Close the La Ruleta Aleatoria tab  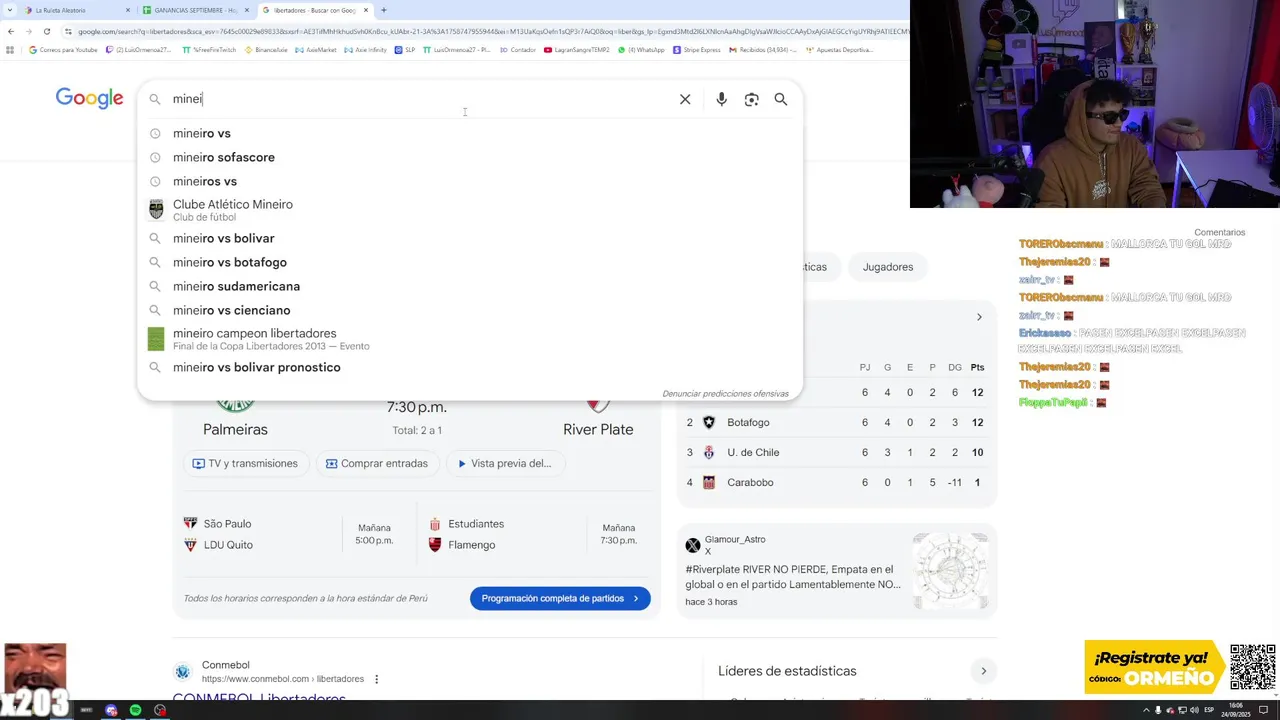[128, 10]
